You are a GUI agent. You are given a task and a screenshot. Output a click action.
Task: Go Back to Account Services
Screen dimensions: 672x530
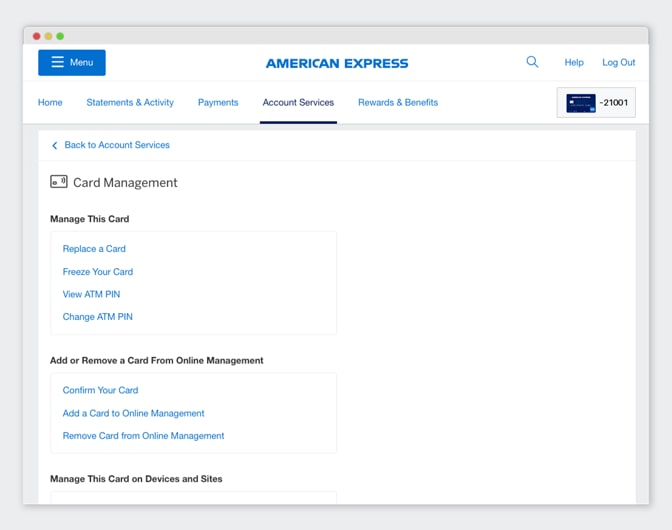[x=117, y=145]
